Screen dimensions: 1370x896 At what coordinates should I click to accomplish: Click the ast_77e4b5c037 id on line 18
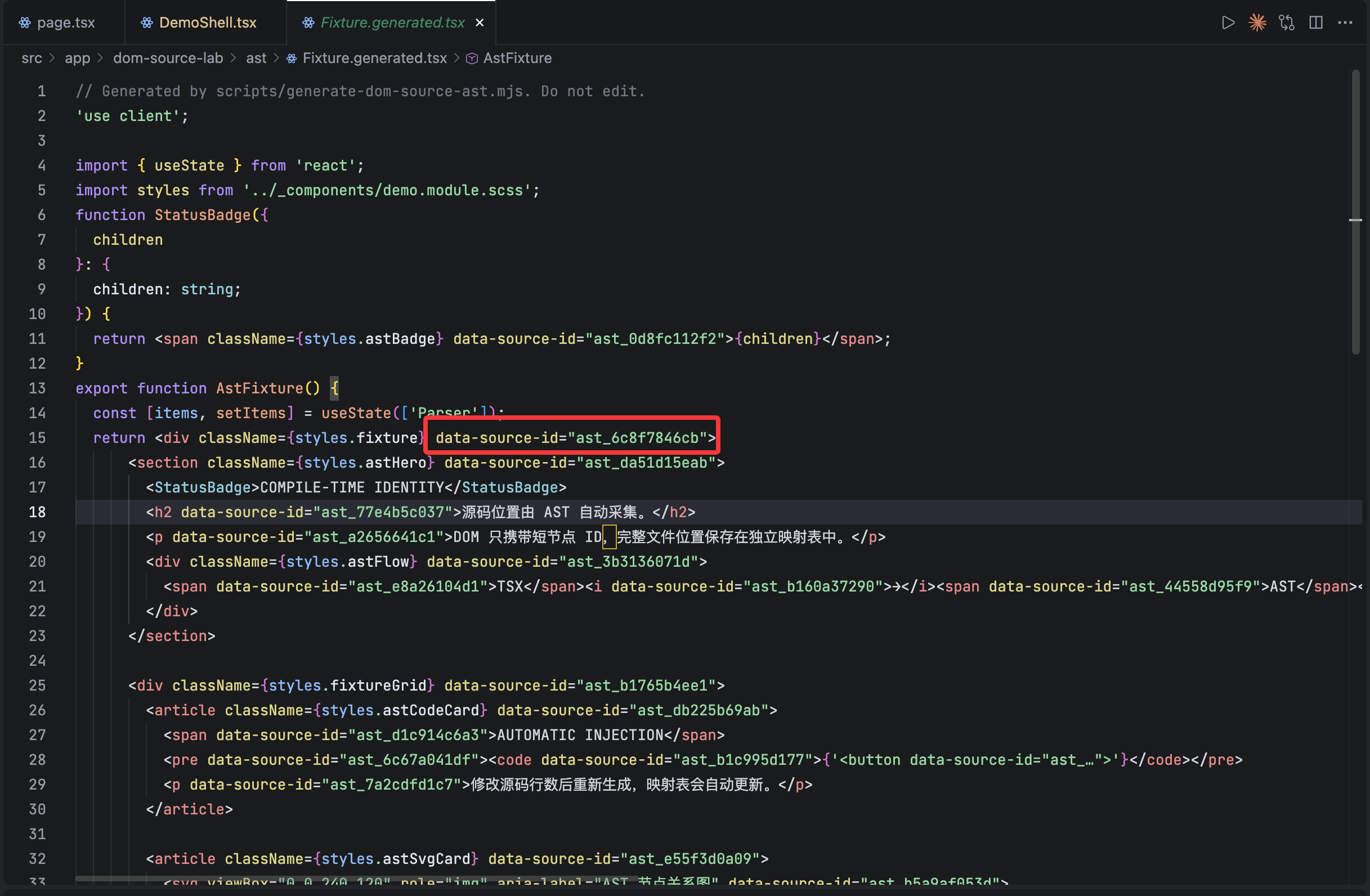[x=382, y=512]
